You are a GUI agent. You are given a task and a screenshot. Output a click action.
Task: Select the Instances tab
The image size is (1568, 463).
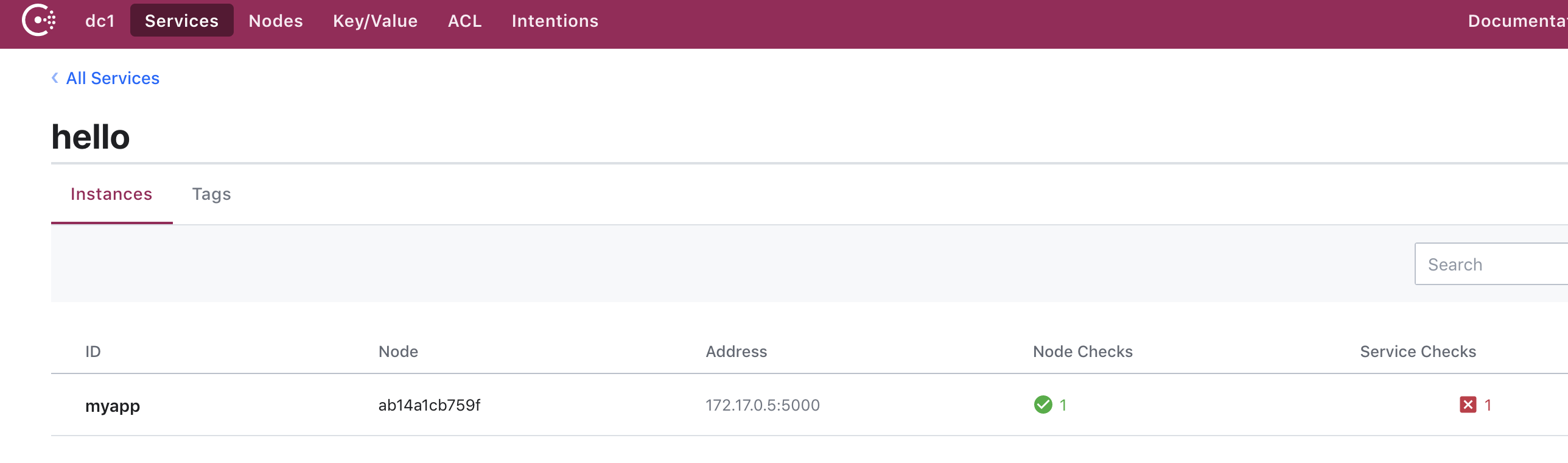point(111,194)
